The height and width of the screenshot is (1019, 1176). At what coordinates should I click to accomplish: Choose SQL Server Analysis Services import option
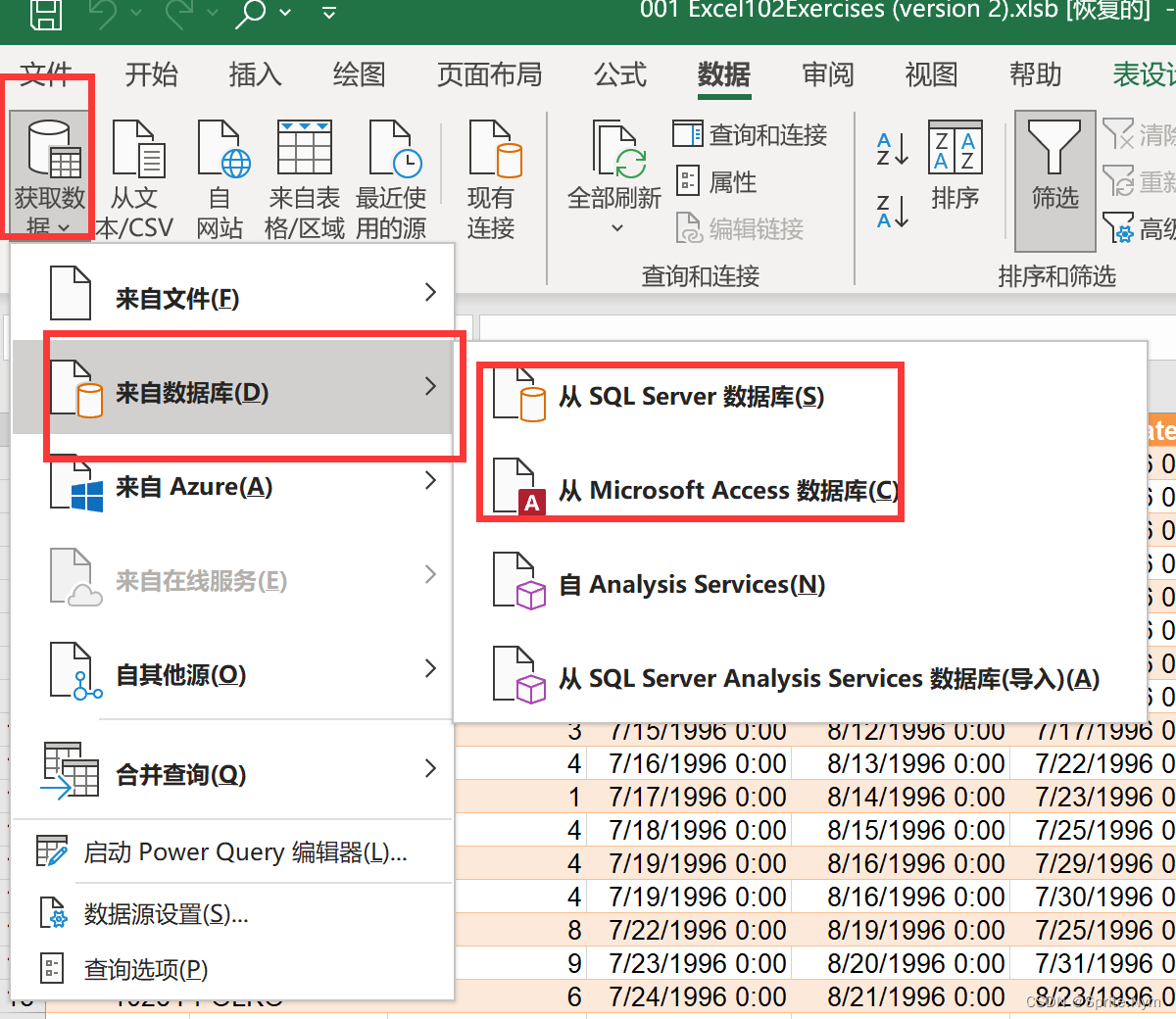point(799,678)
